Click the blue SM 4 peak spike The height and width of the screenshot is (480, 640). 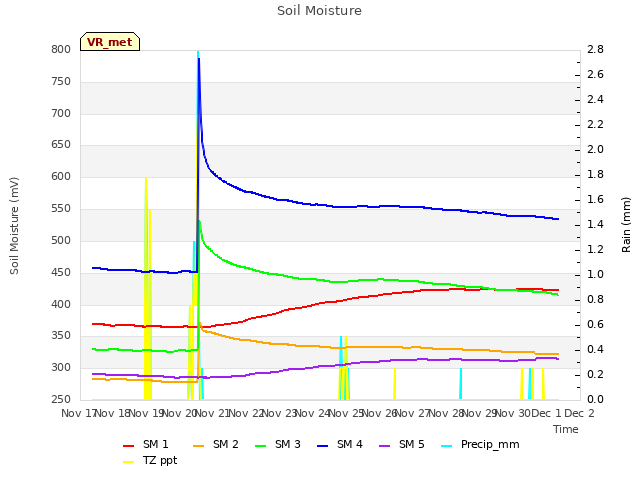tap(199, 61)
